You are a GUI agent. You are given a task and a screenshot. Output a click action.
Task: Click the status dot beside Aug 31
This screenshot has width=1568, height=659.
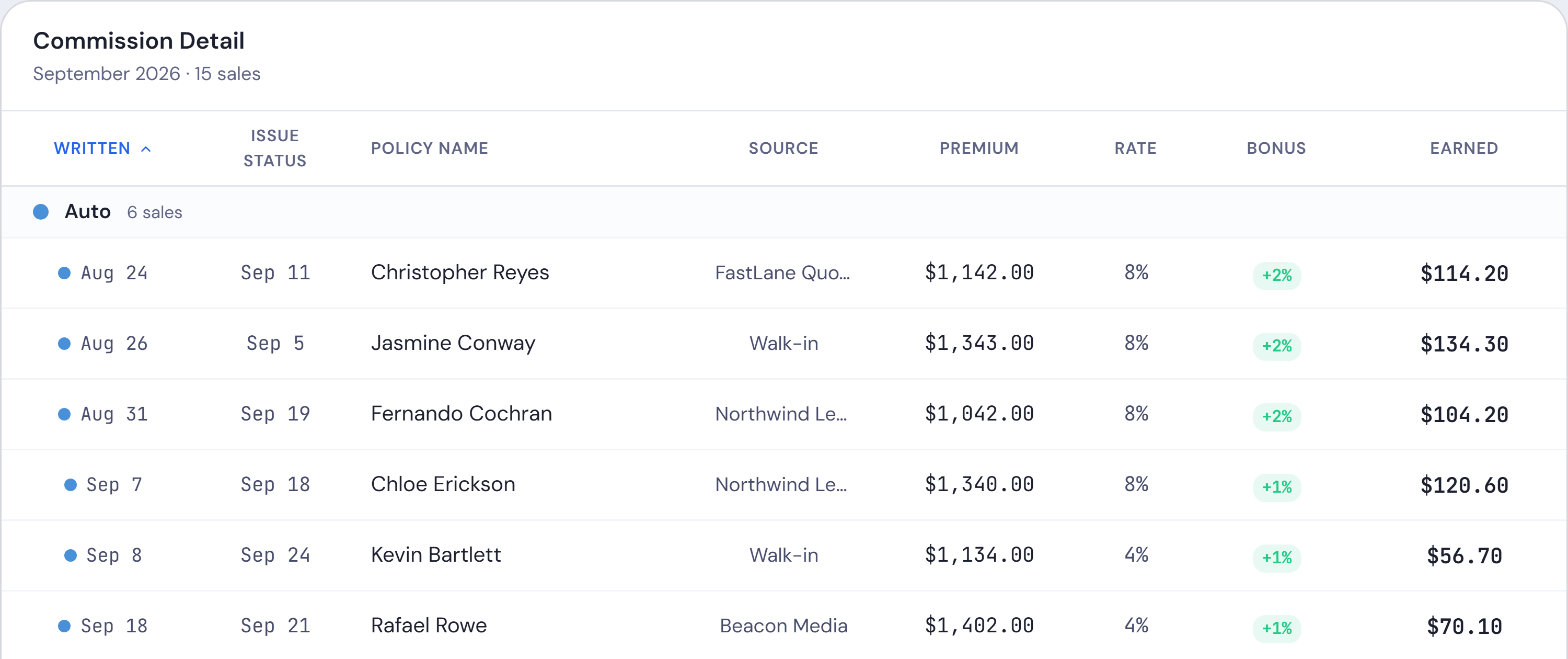(x=64, y=414)
